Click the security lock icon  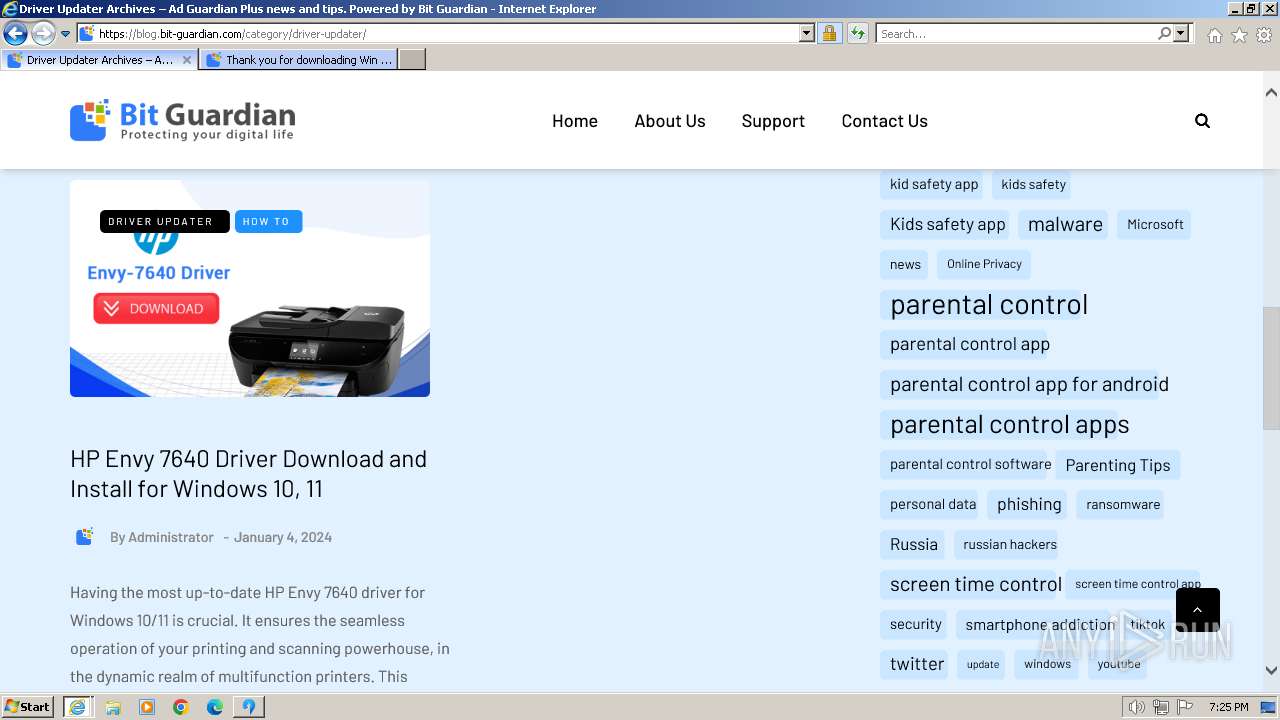pyautogui.click(x=829, y=34)
